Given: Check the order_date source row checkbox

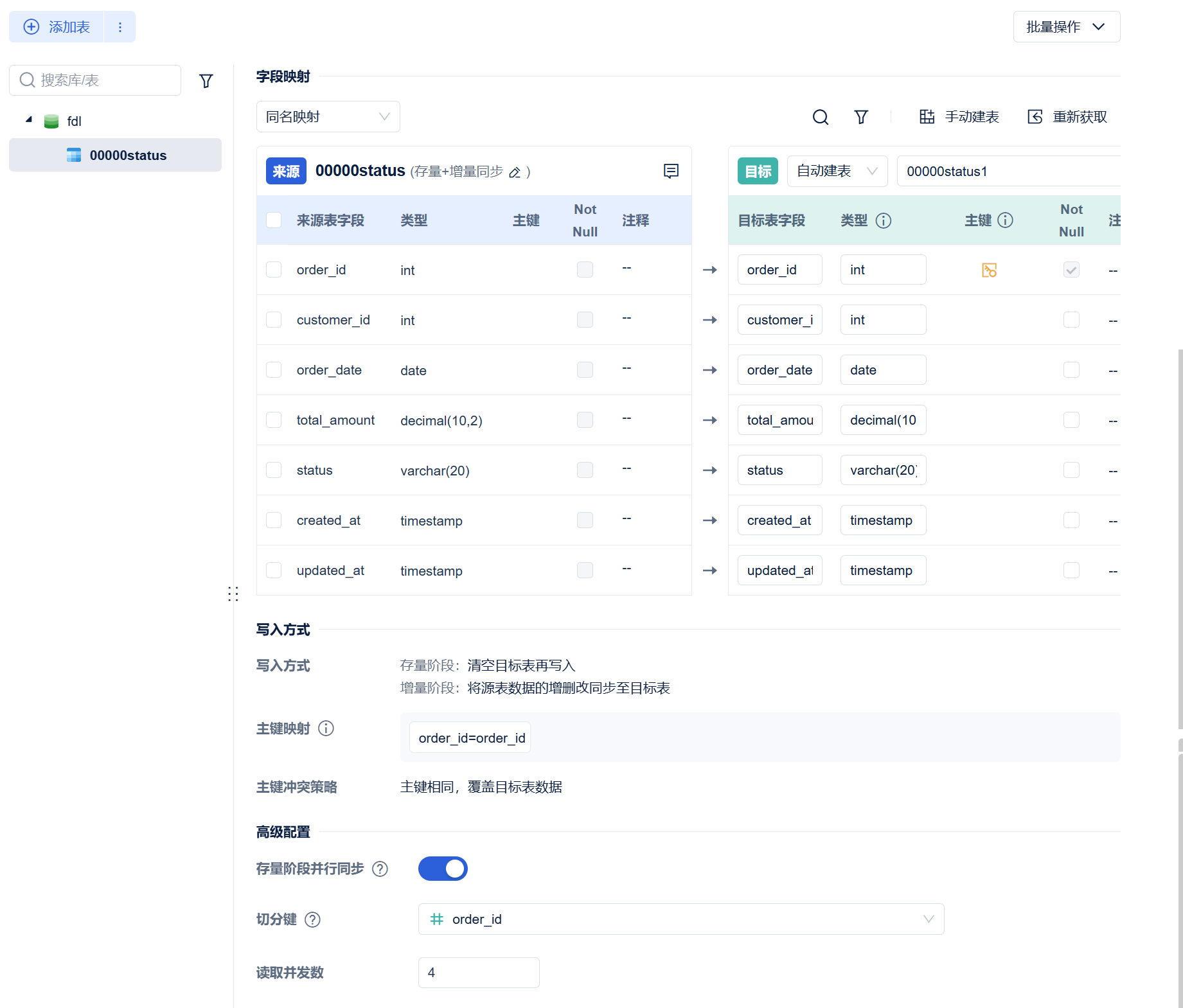Looking at the screenshot, I should pyautogui.click(x=274, y=369).
